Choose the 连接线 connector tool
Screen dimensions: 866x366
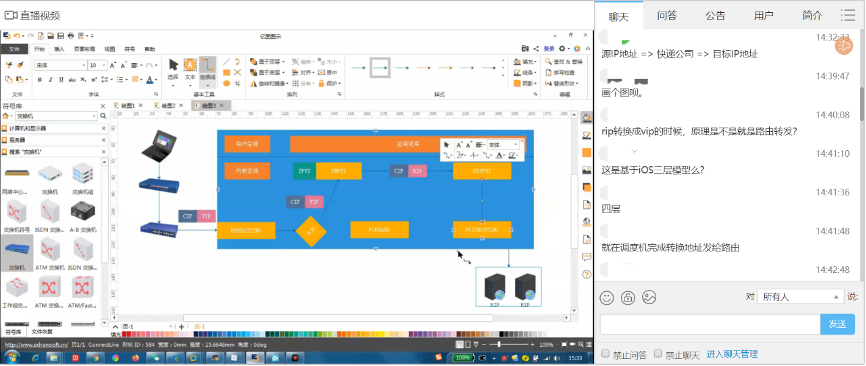click(208, 71)
